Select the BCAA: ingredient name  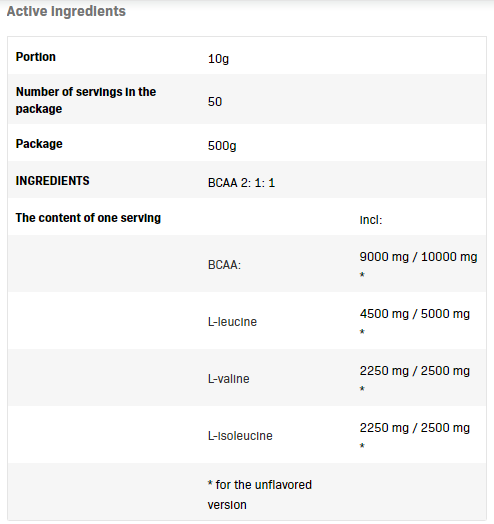tap(224, 265)
